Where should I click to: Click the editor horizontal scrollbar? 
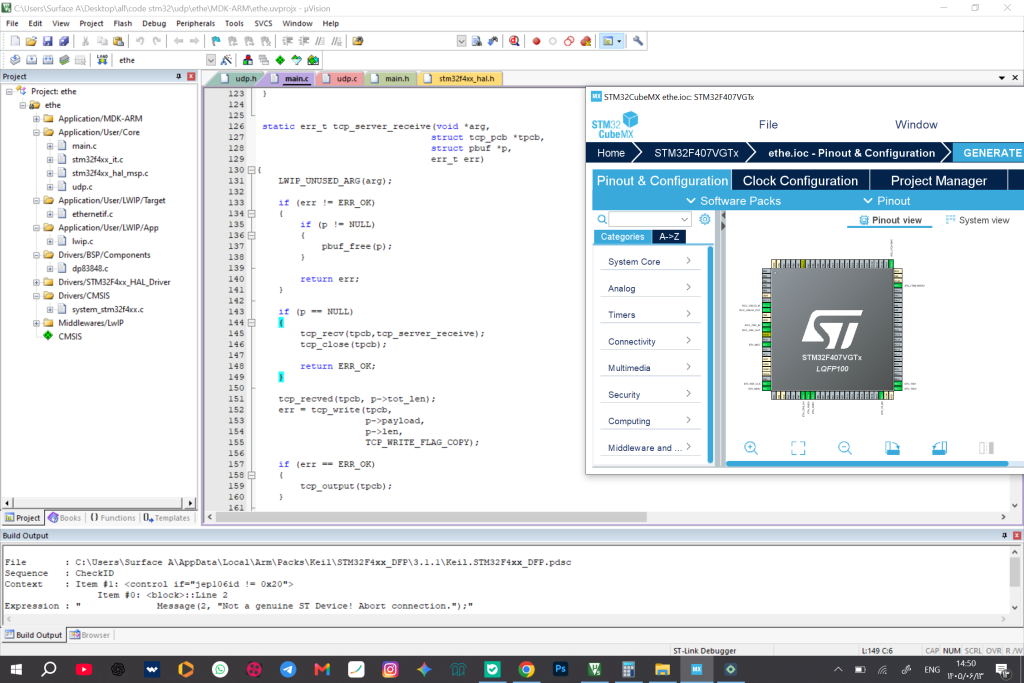431,517
